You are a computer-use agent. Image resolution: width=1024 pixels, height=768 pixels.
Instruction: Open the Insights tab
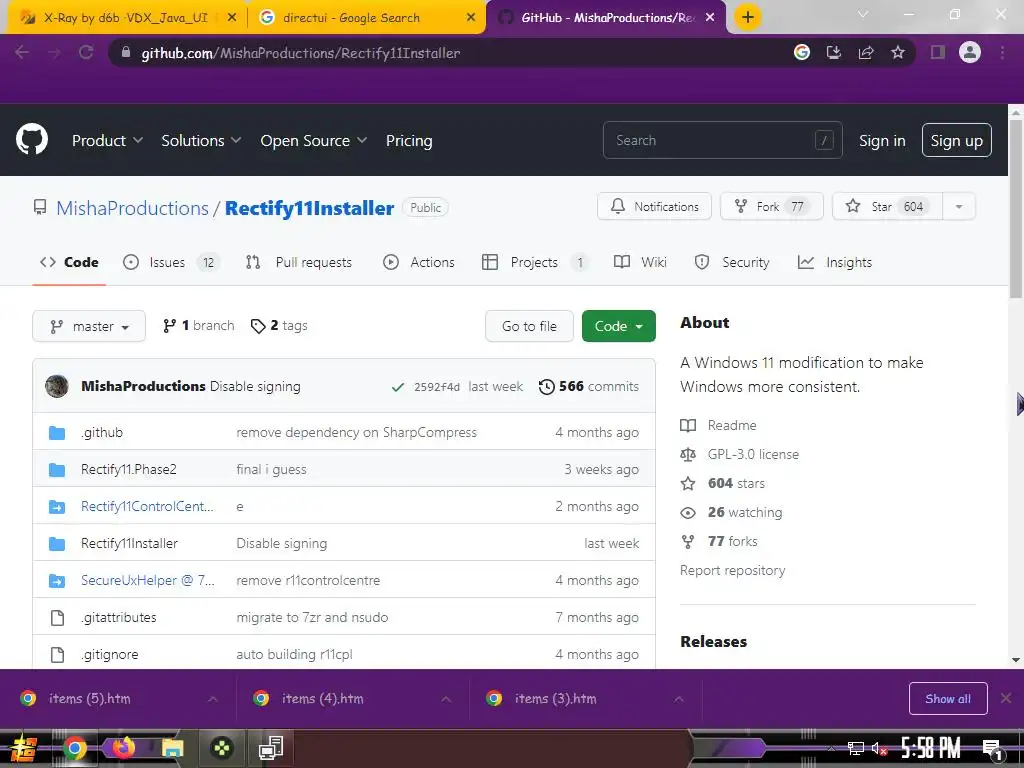835,262
